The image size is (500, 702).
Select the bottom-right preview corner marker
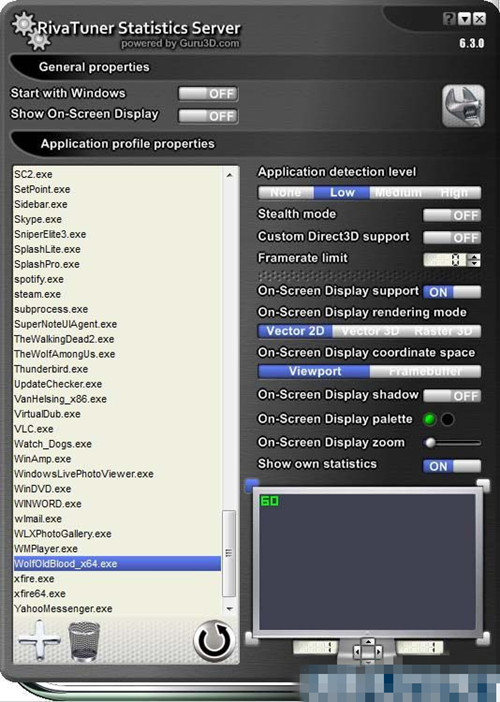[483, 638]
